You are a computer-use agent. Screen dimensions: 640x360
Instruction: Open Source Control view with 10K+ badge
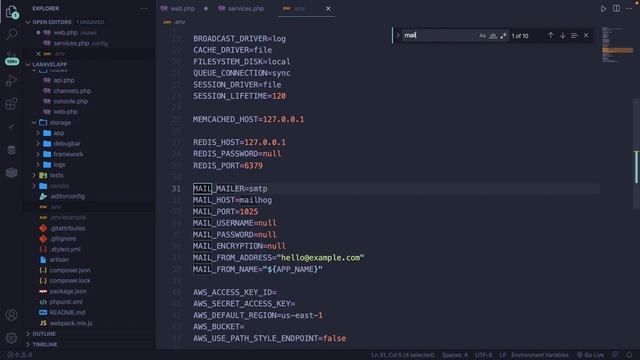point(11,59)
